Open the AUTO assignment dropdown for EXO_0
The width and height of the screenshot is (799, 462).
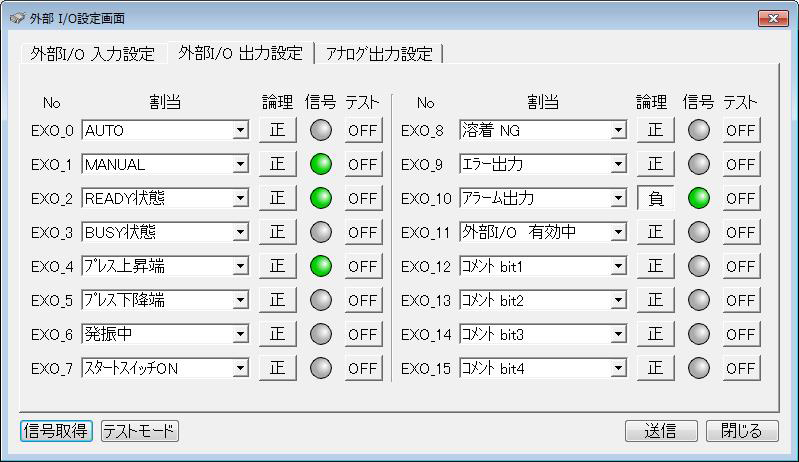tap(241, 130)
